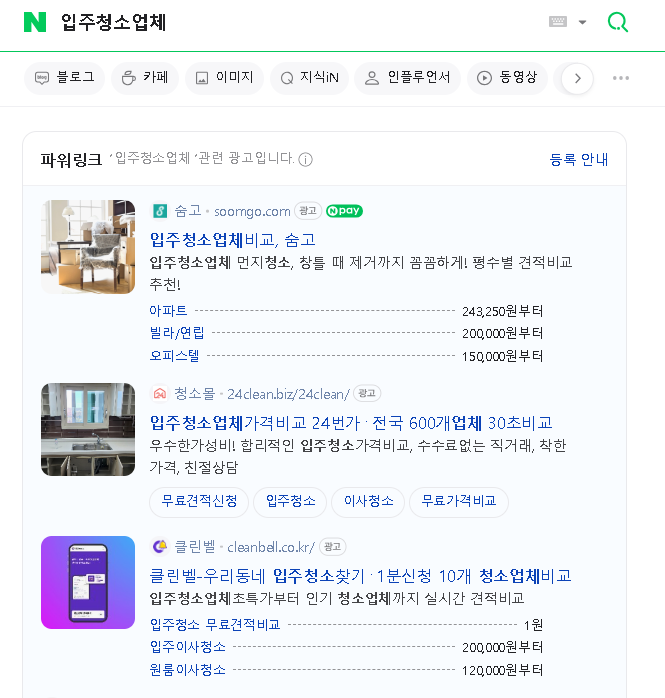Click the 청소몰 kitchen sink thumbnail
The width and height of the screenshot is (665, 698).
pyautogui.click(x=88, y=430)
